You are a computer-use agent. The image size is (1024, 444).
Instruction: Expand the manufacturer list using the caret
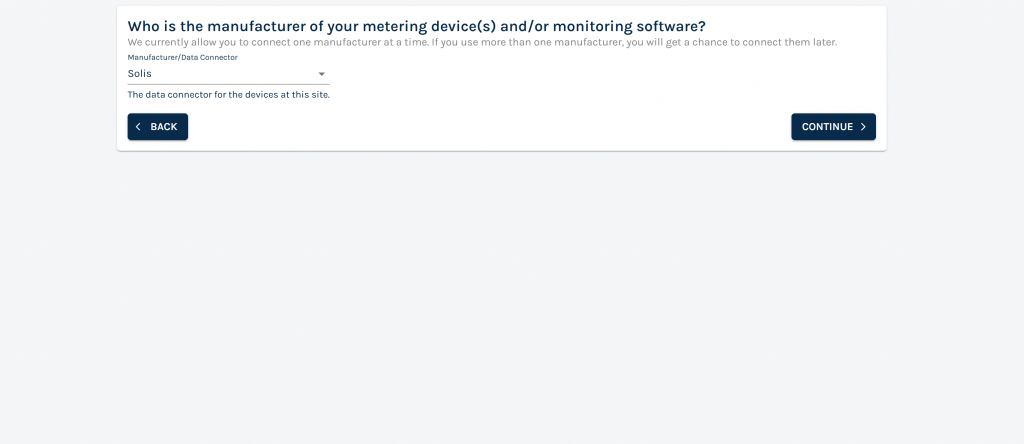(321, 74)
